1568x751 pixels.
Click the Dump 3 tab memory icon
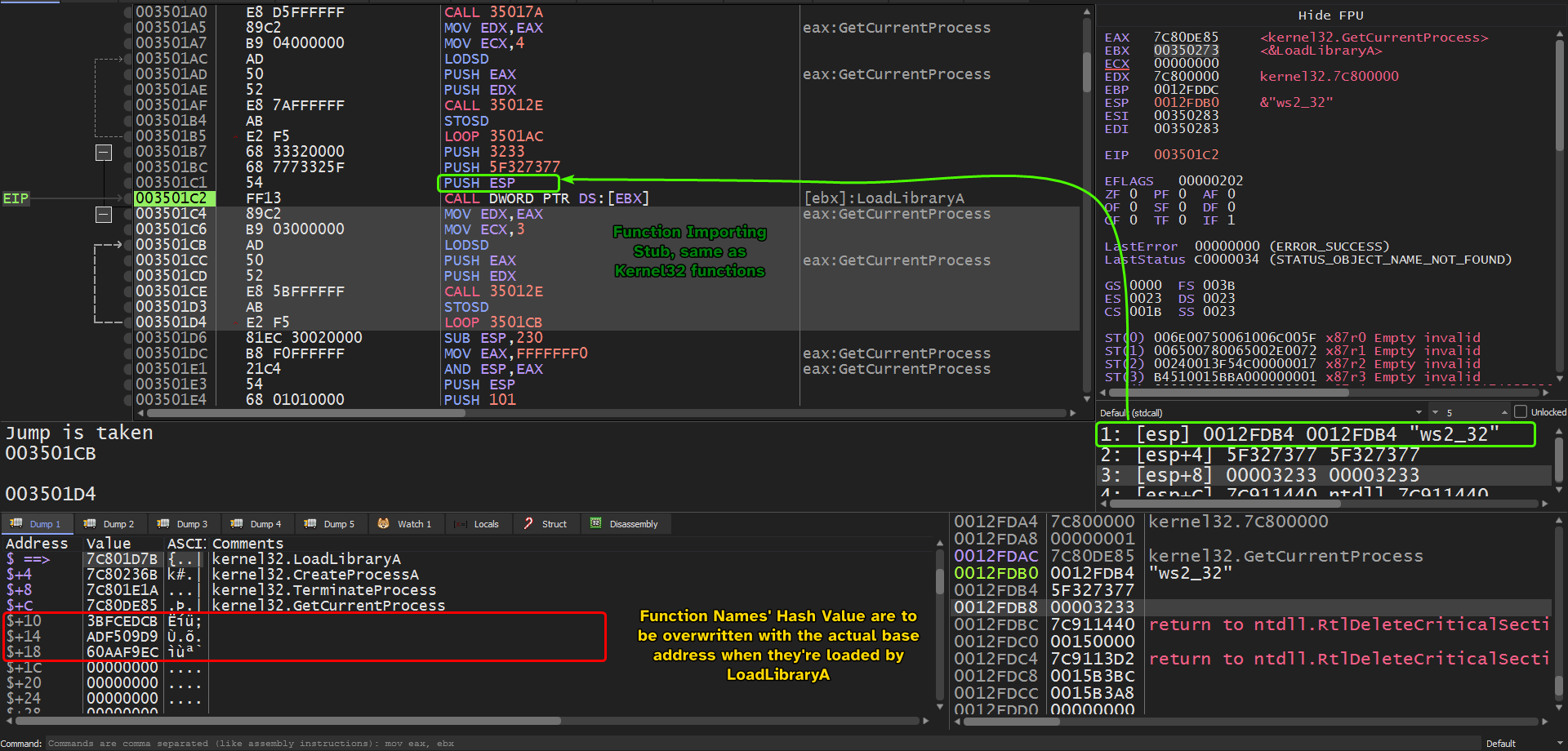(163, 523)
